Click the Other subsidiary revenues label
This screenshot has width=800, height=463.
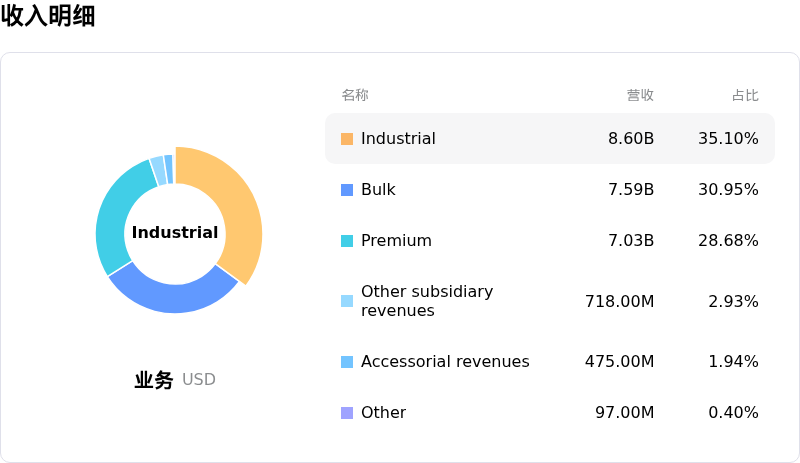pyautogui.click(x=427, y=301)
